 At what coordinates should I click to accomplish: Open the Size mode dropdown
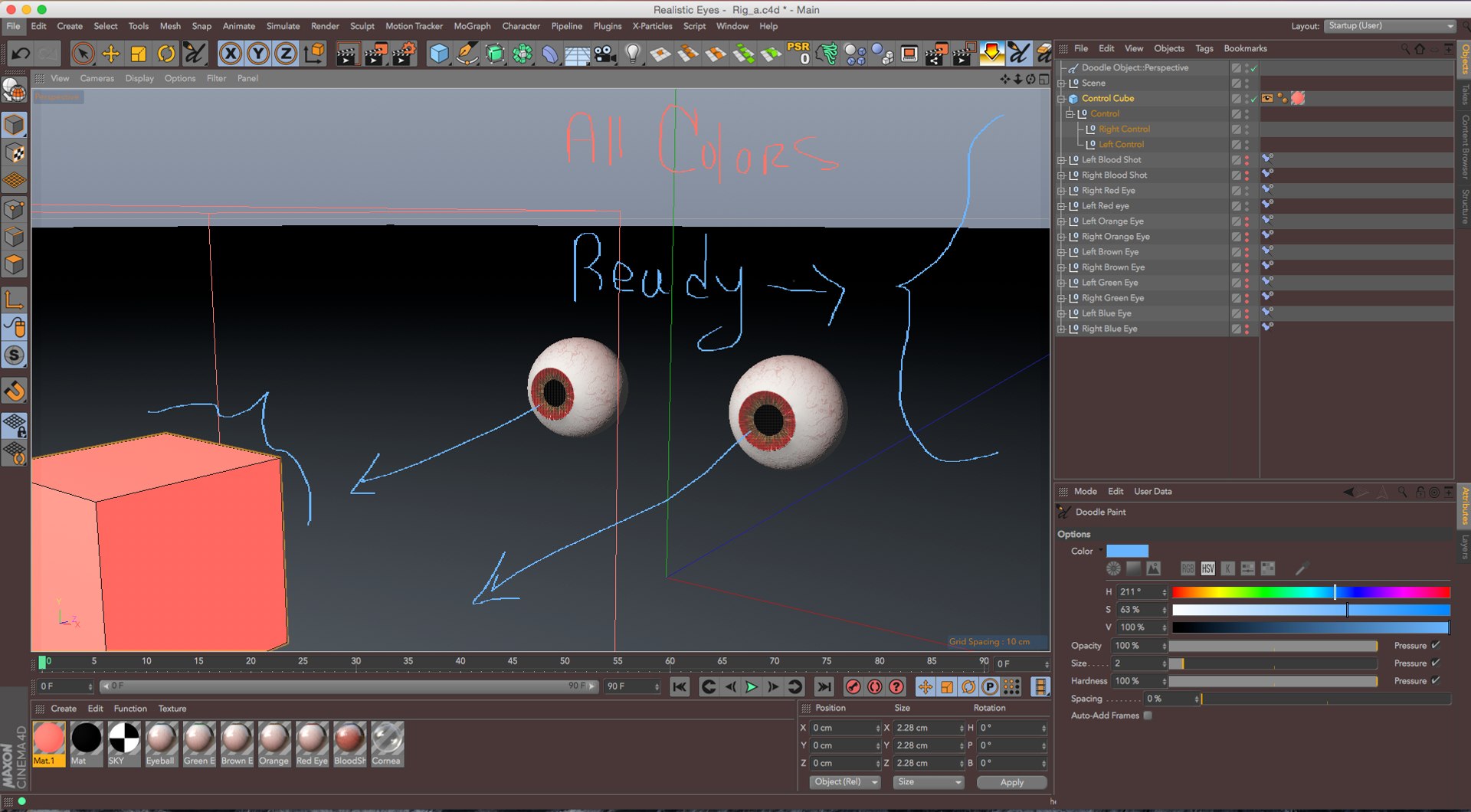click(x=928, y=782)
